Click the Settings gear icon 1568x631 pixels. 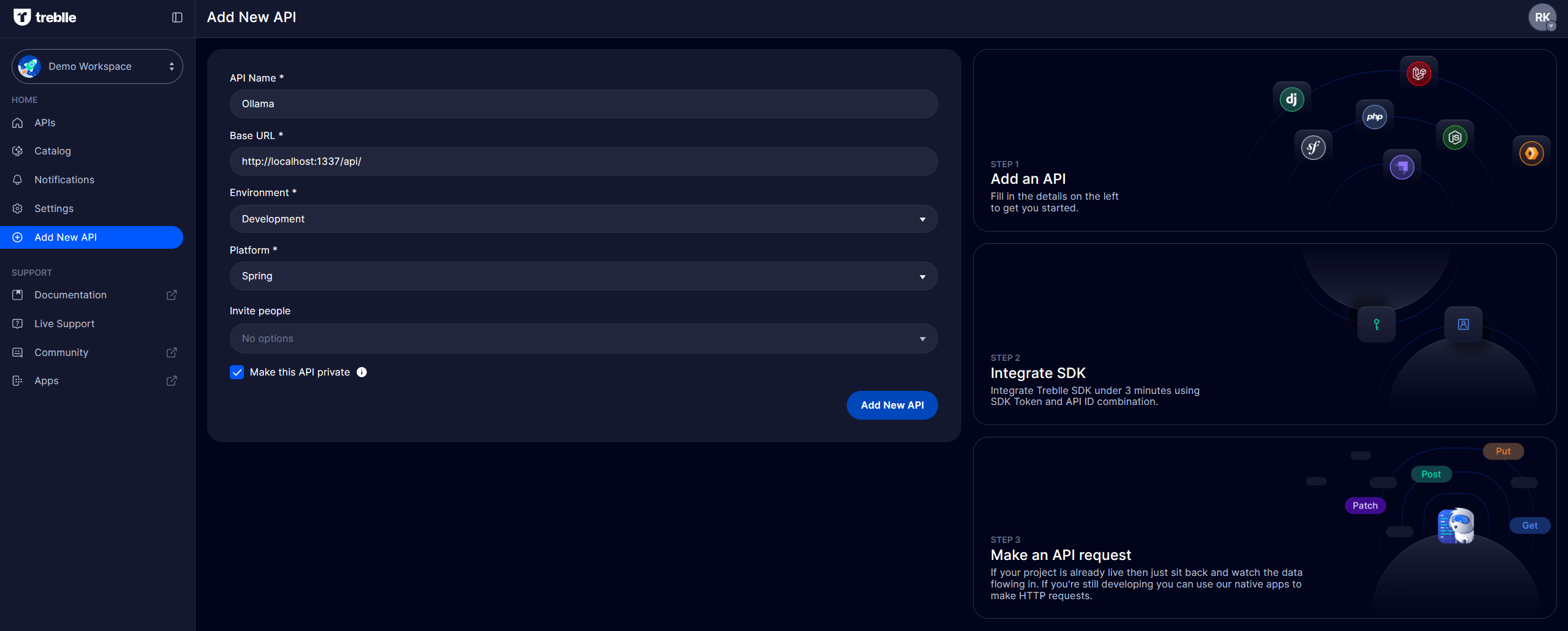pyautogui.click(x=18, y=209)
